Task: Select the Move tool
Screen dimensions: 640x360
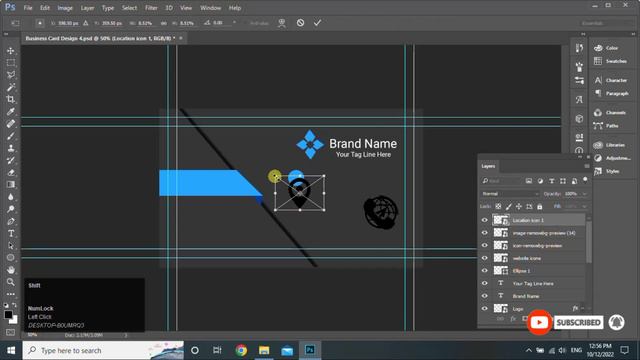Action: coord(11,51)
